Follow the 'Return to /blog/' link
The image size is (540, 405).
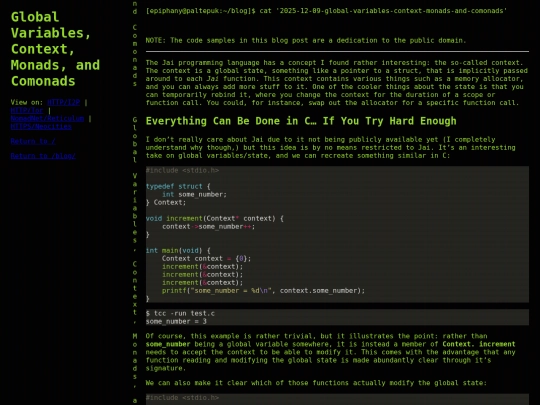click(x=43, y=156)
